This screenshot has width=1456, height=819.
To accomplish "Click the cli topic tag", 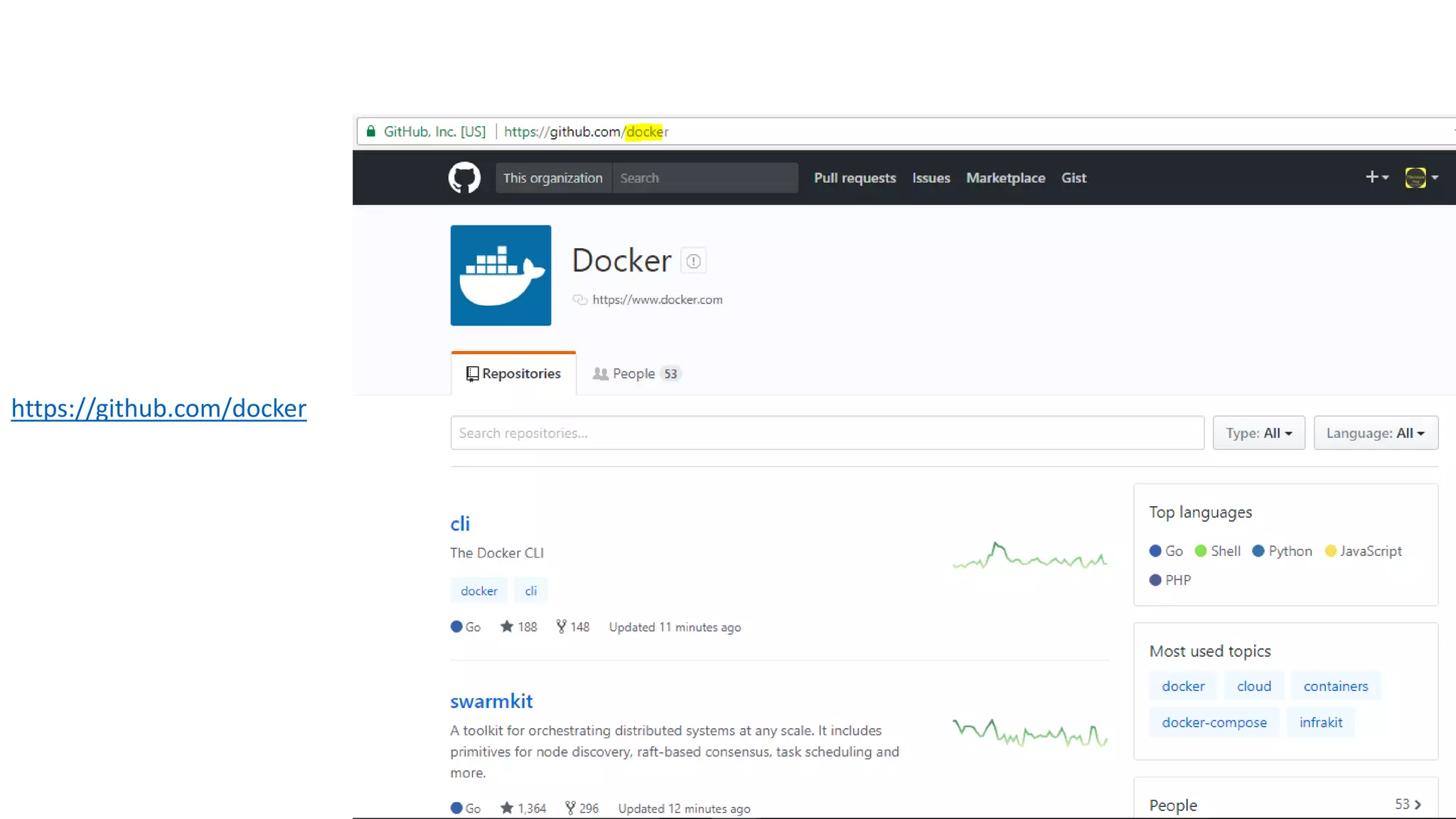I will (x=531, y=591).
